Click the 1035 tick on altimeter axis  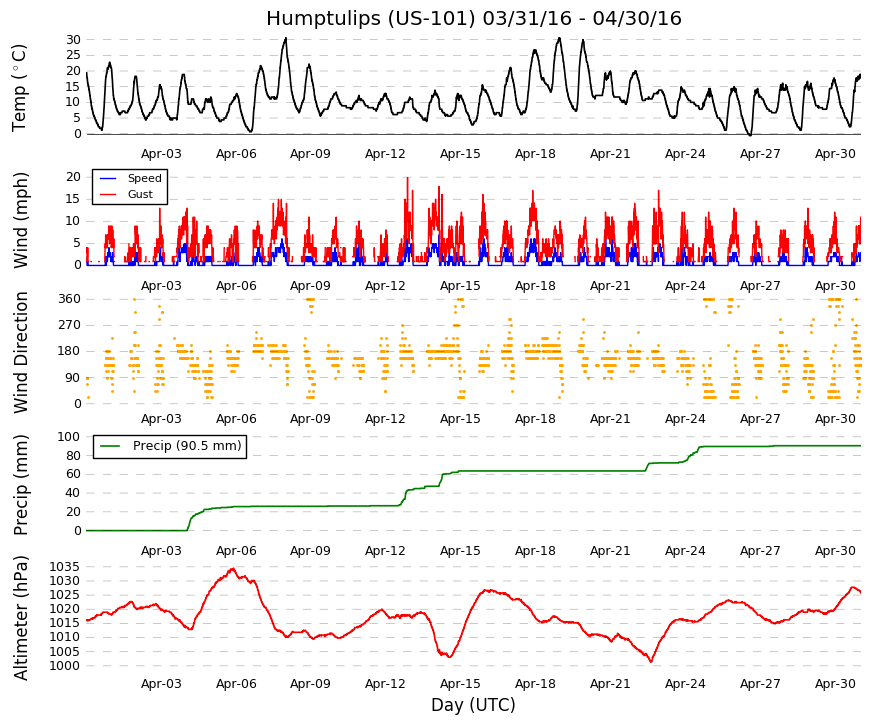tap(64, 567)
